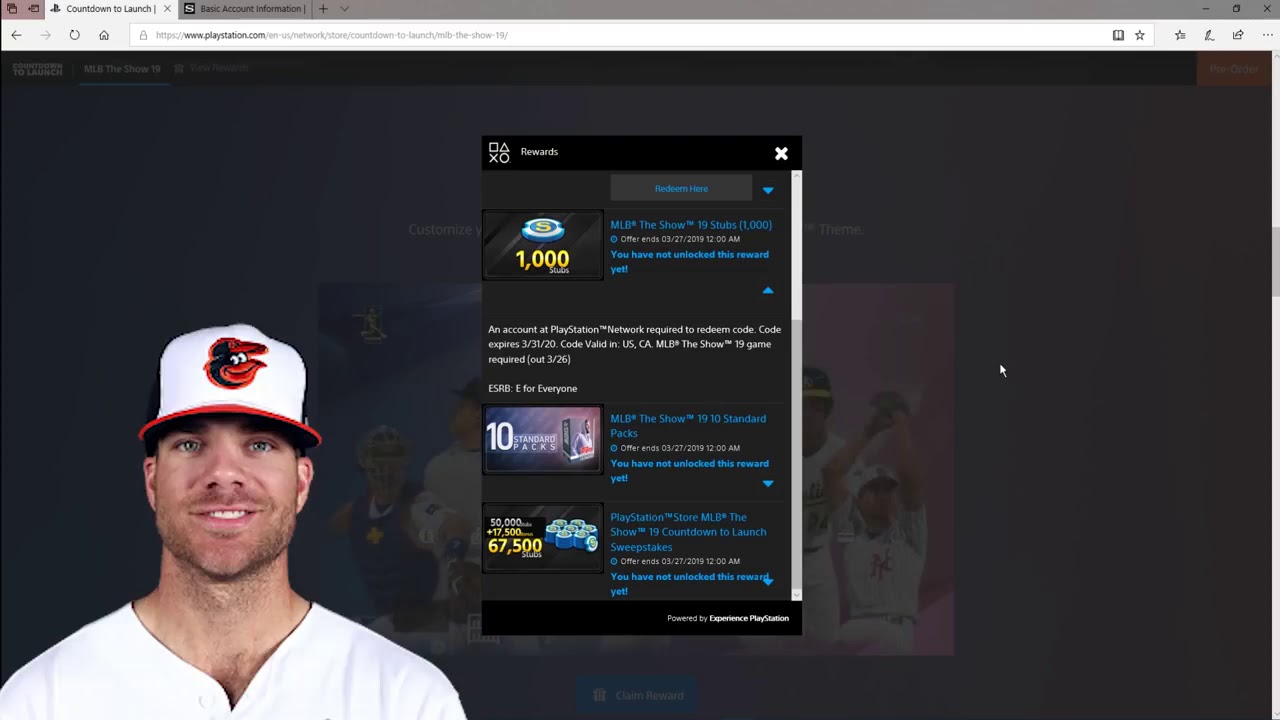1280x720 pixels.
Task: Click the Pre-Order button
Action: click(x=1234, y=69)
